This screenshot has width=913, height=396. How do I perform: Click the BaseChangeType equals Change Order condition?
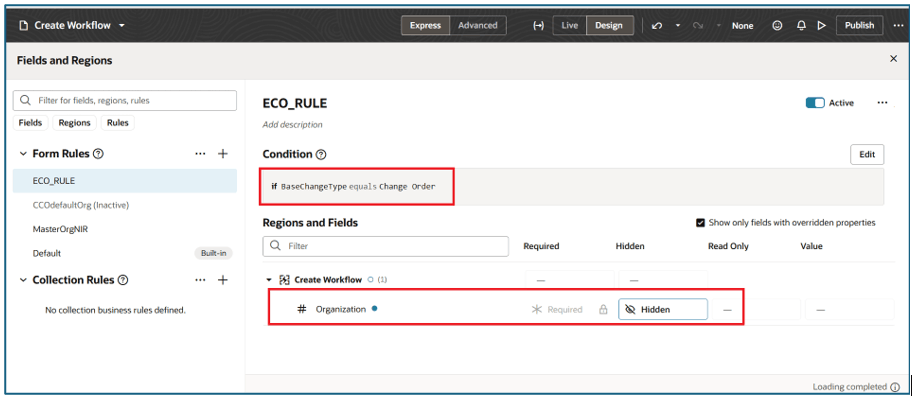pos(353,187)
